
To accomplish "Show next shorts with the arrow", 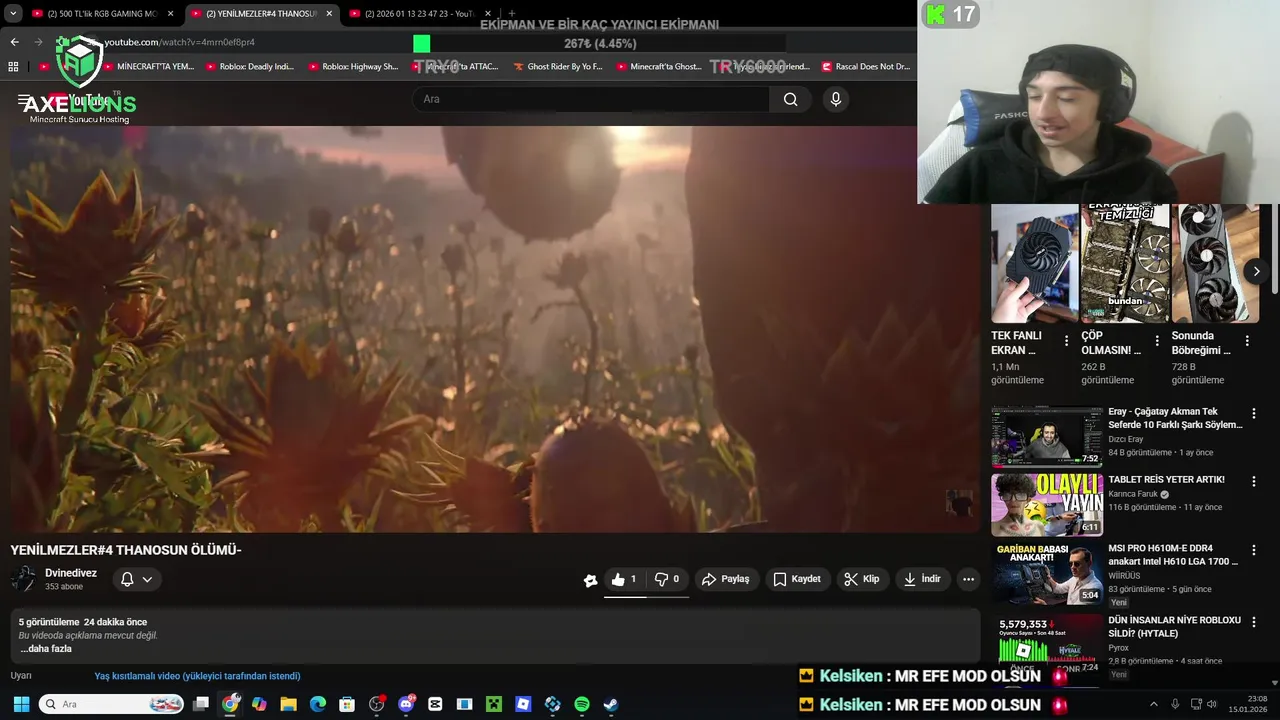I will 1256,271.
